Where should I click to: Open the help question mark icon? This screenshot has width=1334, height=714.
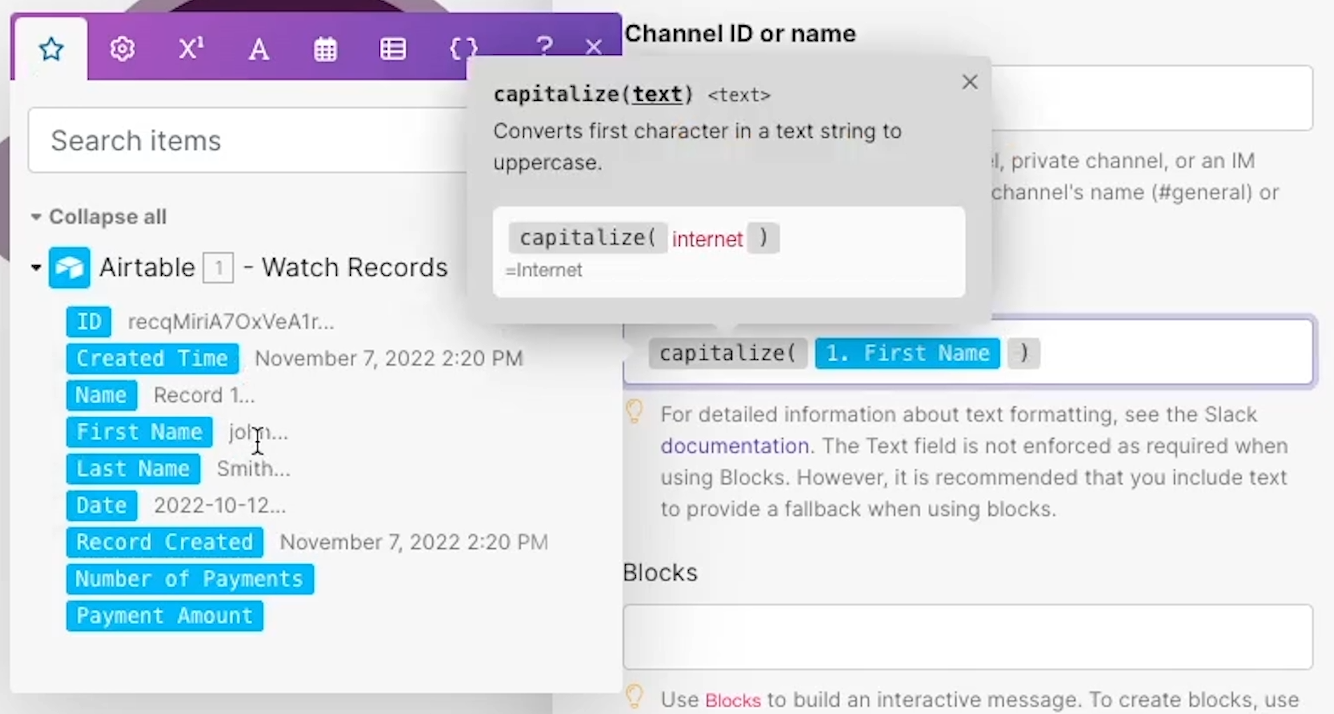point(543,48)
